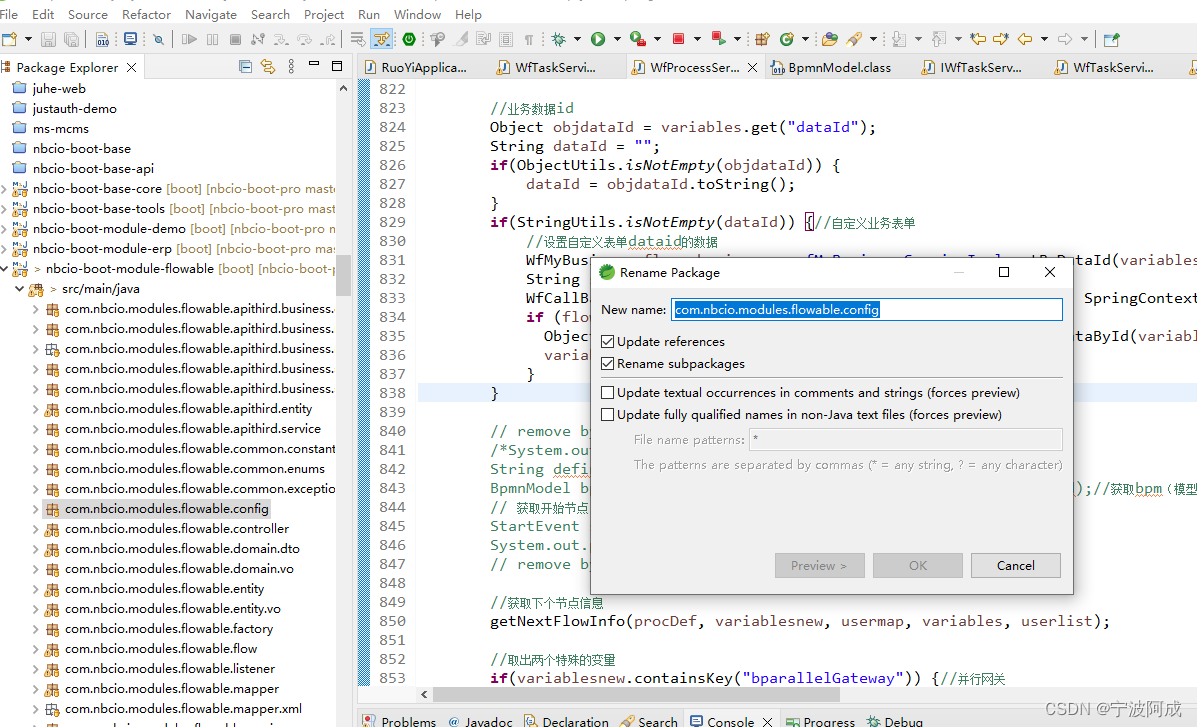Image resolution: width=1197 pixels, height=727 pixels.
Task: Open Package Explorer view menu dots
Action: point(291,67)
